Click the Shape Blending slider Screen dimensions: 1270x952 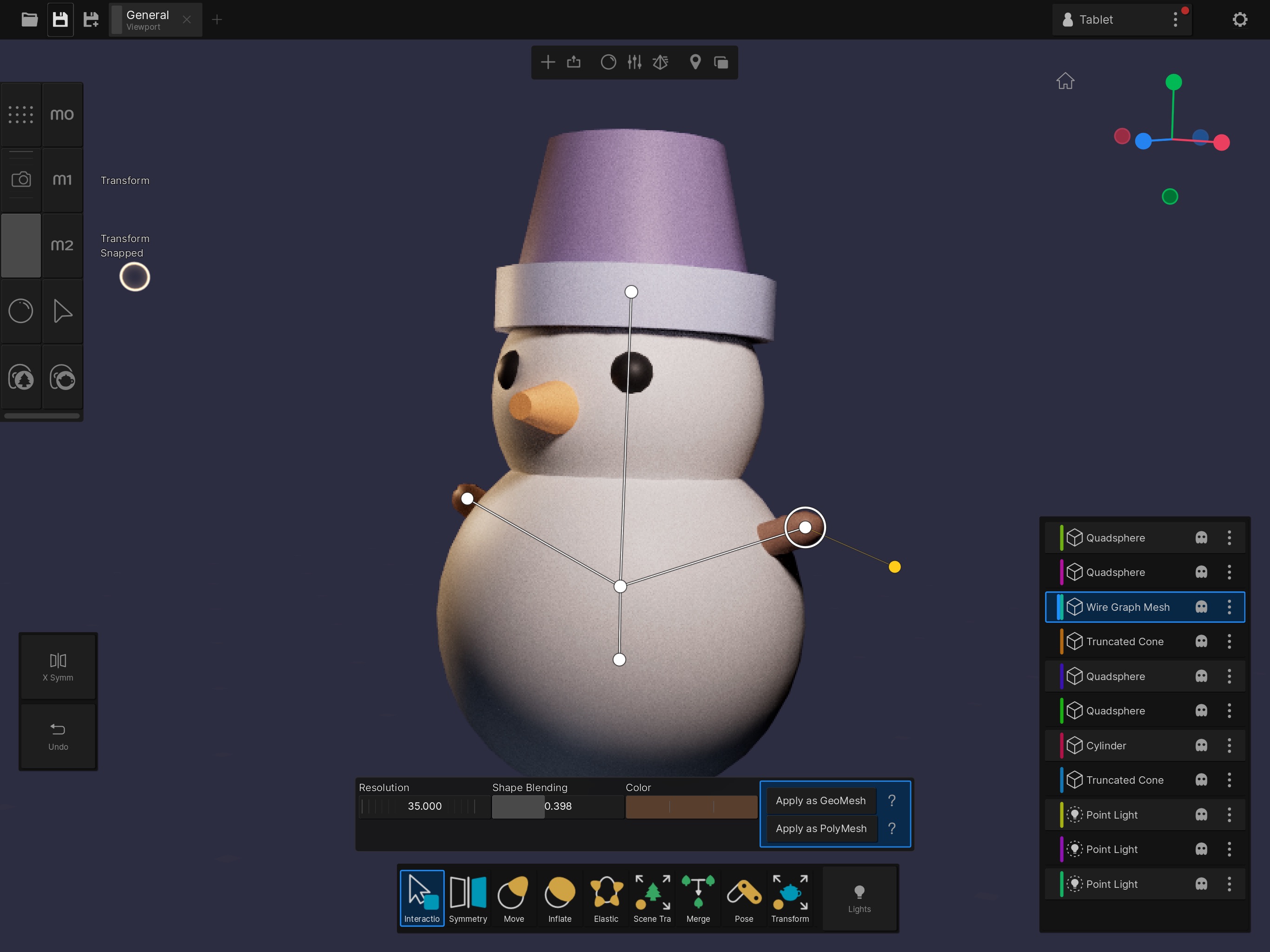click(x=557, y=806)
